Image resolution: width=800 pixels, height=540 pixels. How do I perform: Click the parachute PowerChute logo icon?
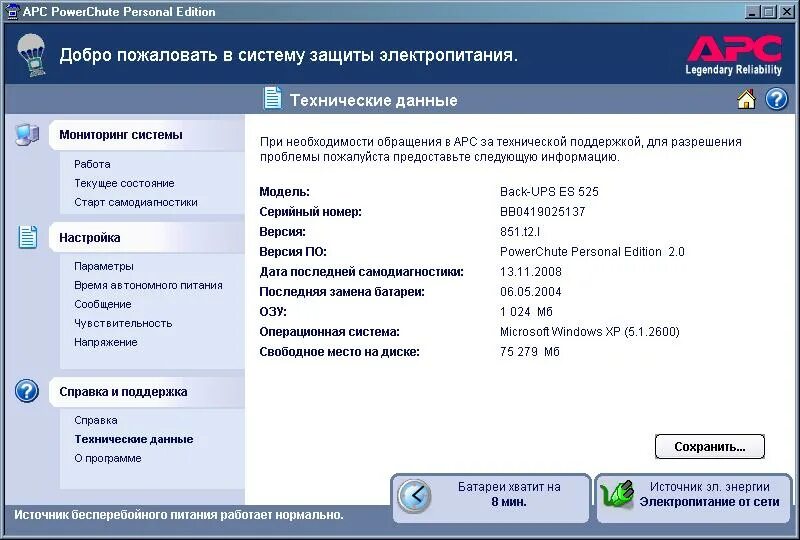(31, 55)
